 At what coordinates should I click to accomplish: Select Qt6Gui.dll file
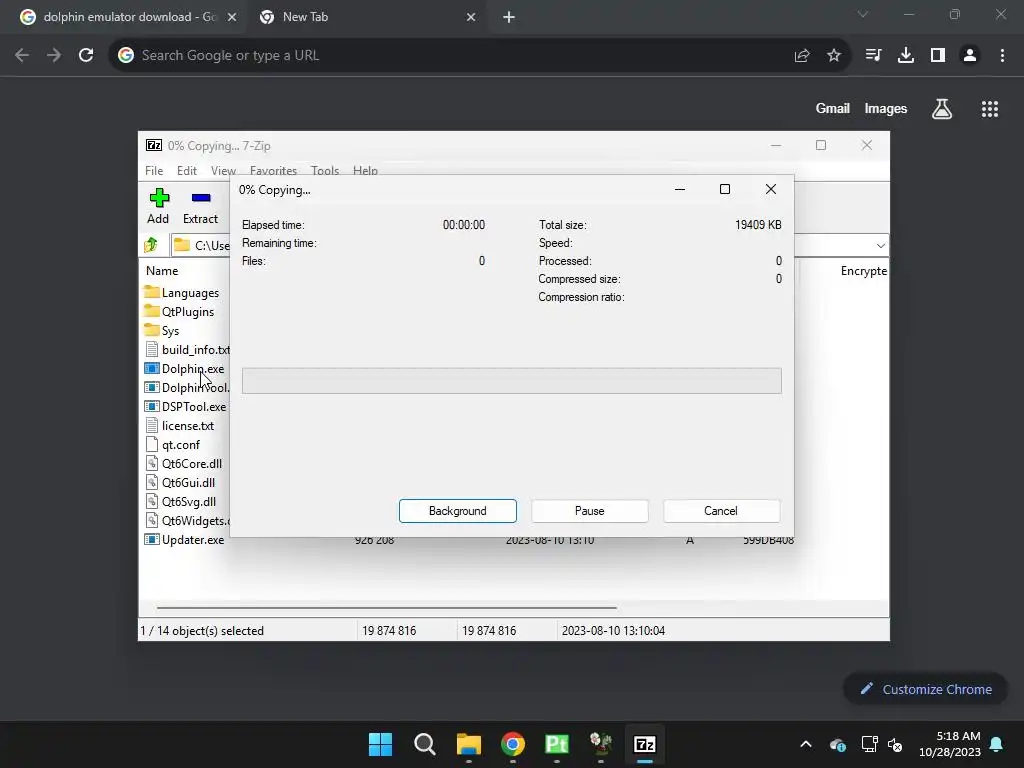[180, 483]
